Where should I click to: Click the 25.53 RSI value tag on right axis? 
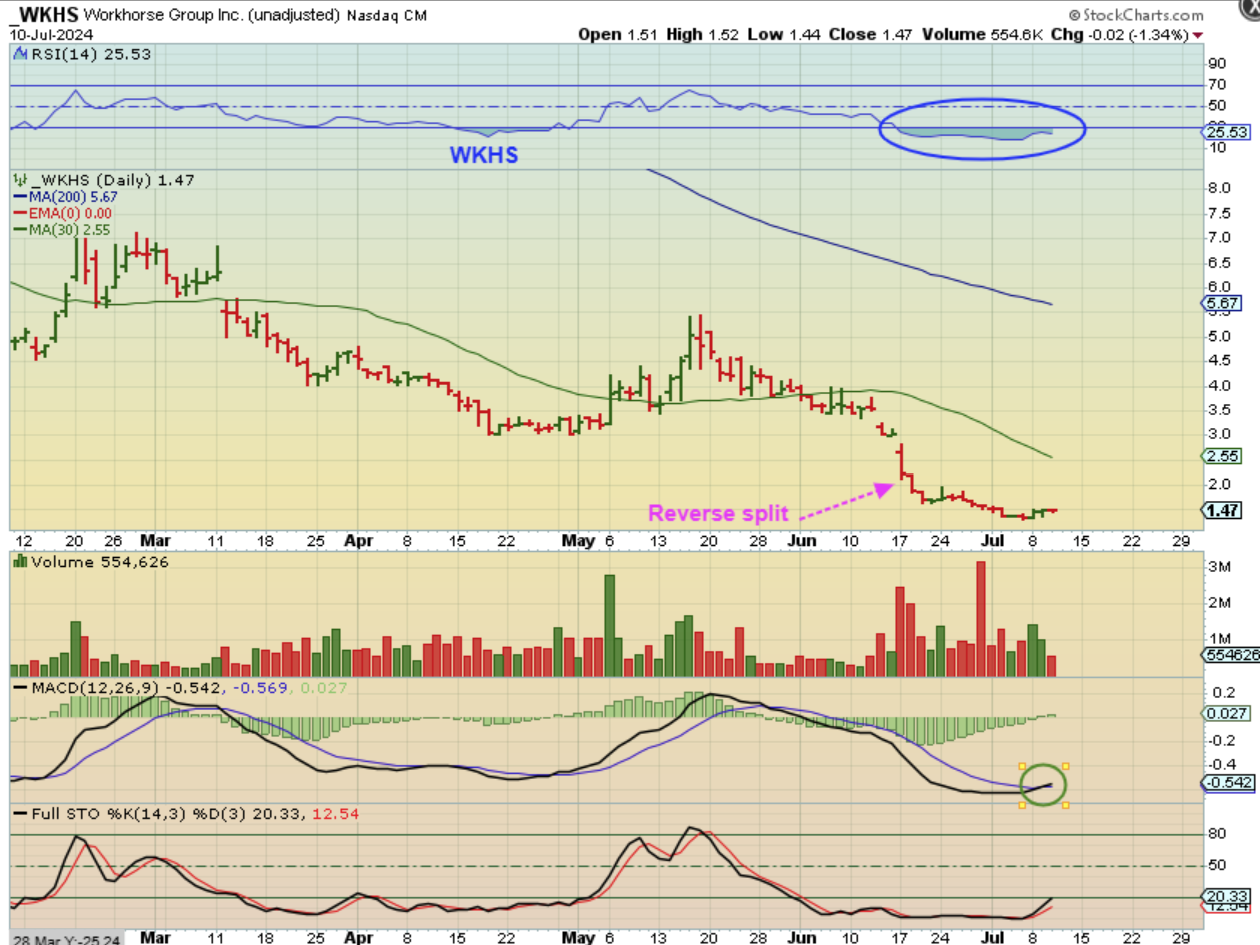[x=1224, y=131]
